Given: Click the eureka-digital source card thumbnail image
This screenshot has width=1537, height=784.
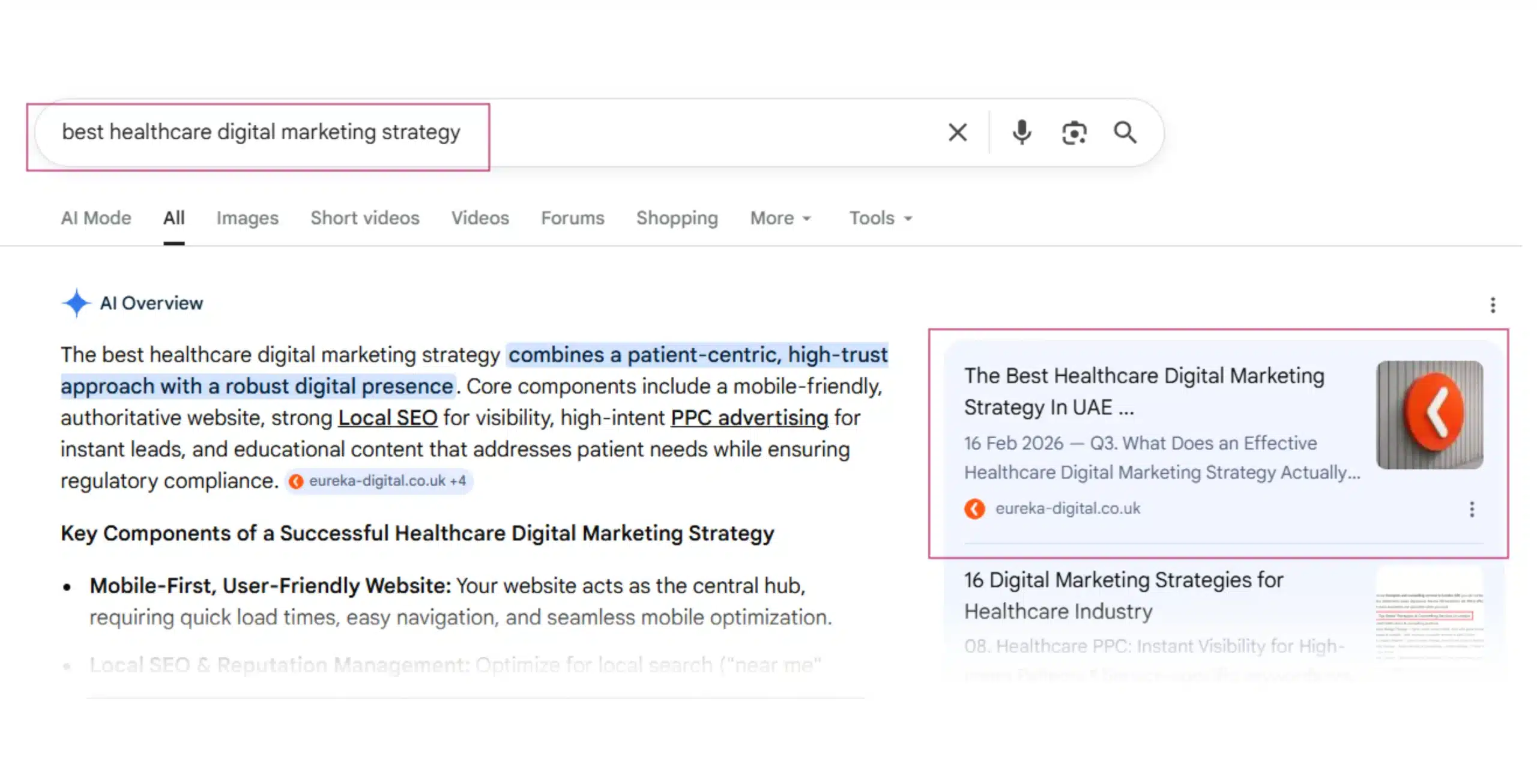Looking at the screenshot, I should [1430, 415].
